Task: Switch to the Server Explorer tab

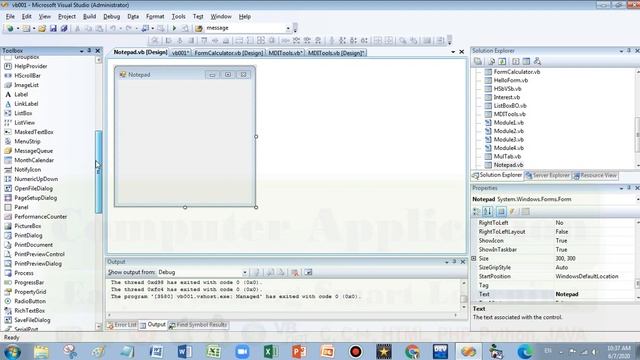Action: 547,176
